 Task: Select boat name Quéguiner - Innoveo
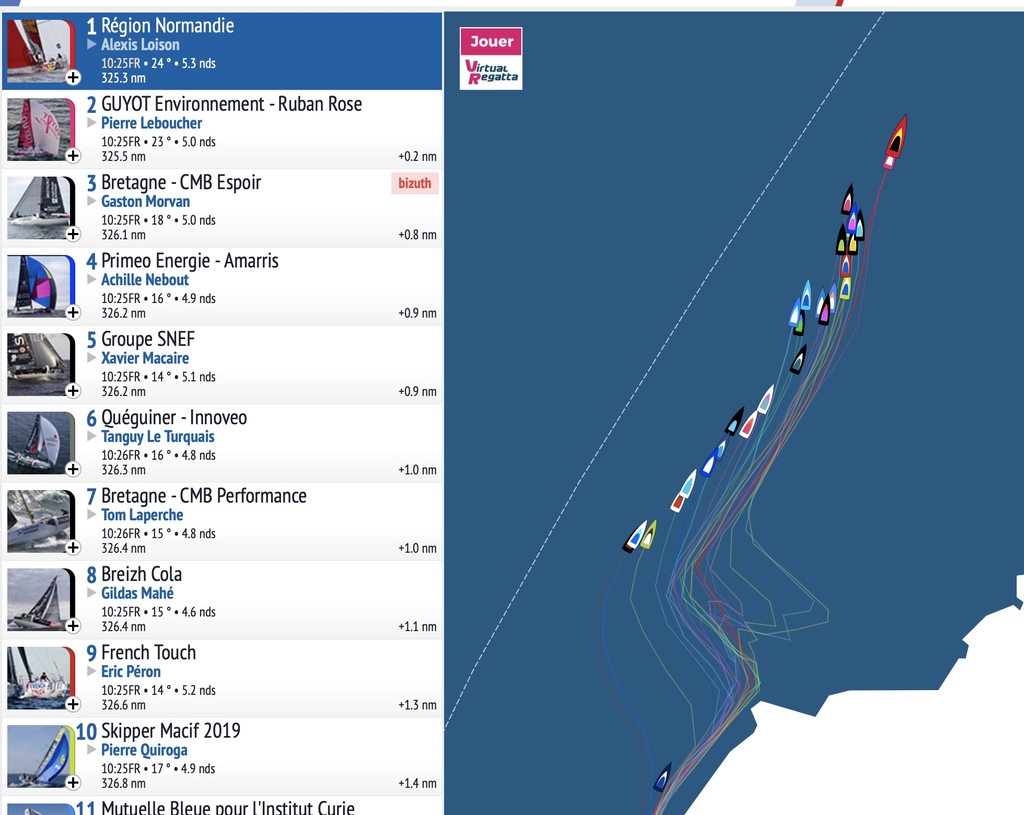click(x=174, y=417)
